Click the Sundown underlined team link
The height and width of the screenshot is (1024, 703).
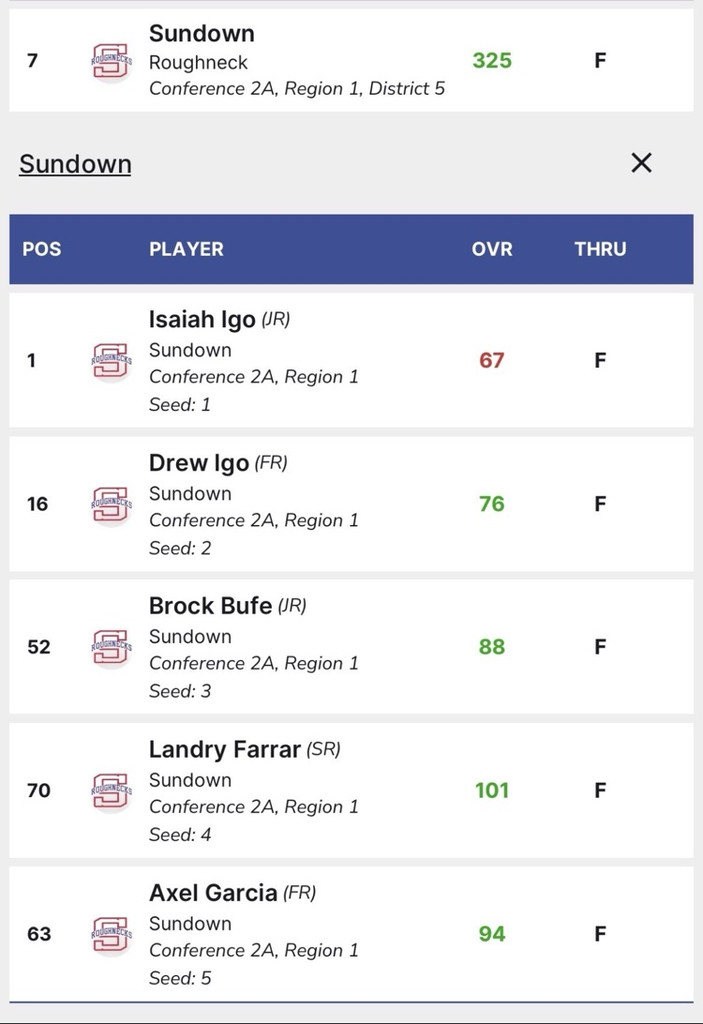click(x=75, y=164)
